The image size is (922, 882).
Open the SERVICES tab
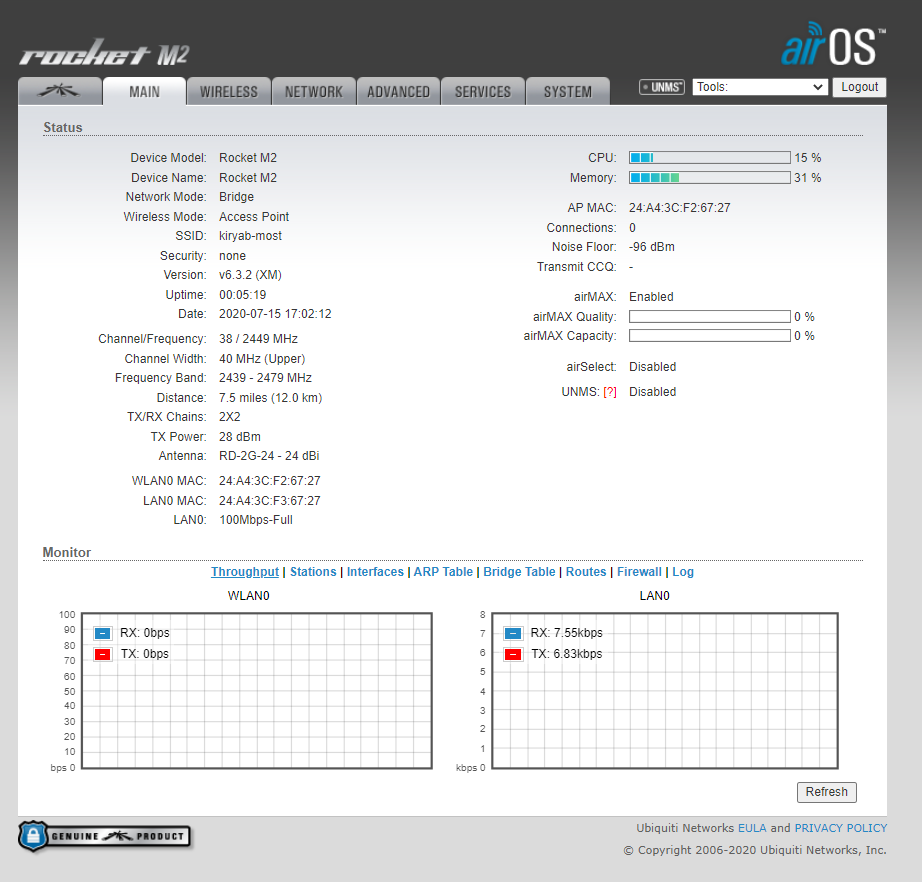483,92
